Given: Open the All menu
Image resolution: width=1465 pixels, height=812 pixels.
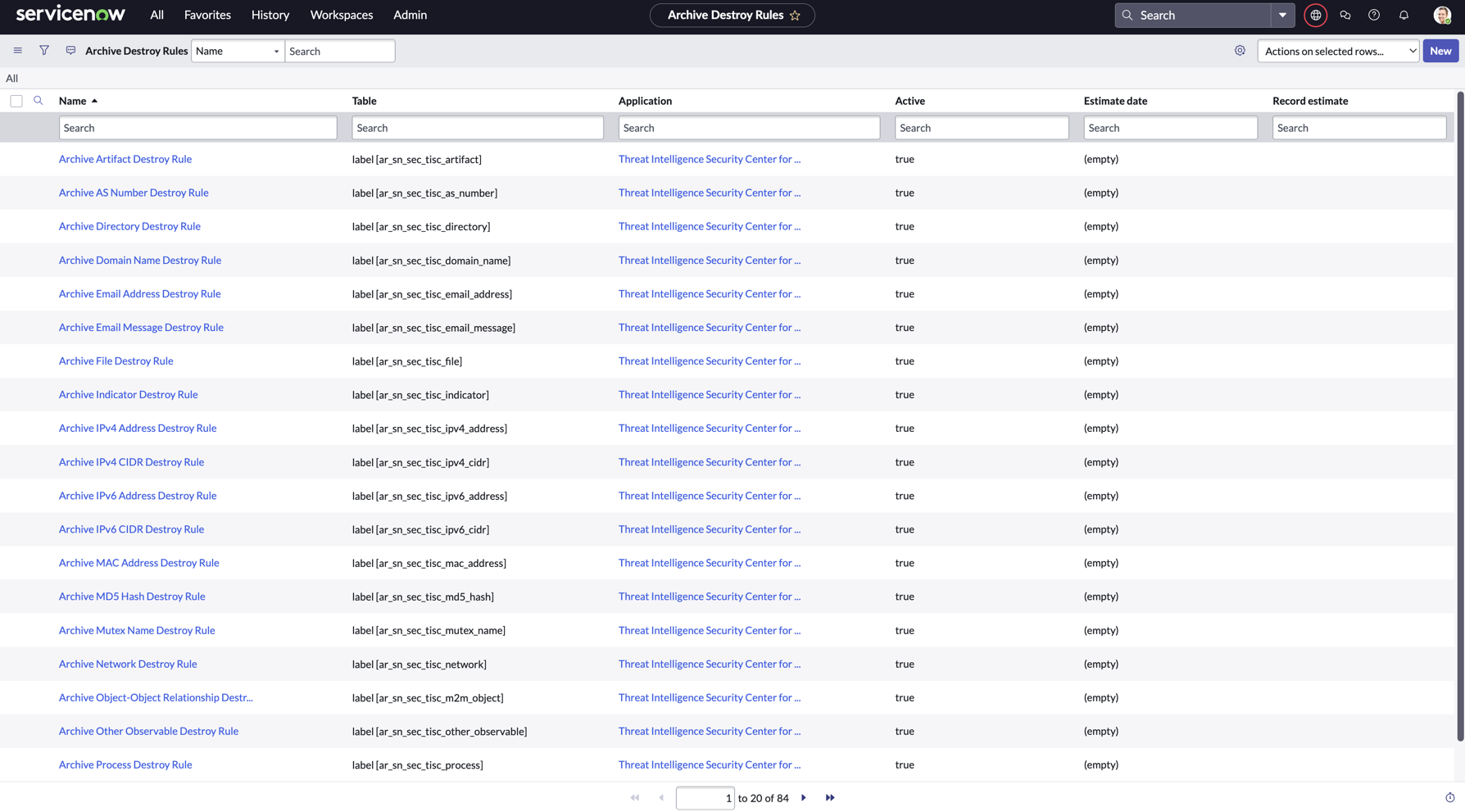Looking at the screenshot, I should (156, 15).
